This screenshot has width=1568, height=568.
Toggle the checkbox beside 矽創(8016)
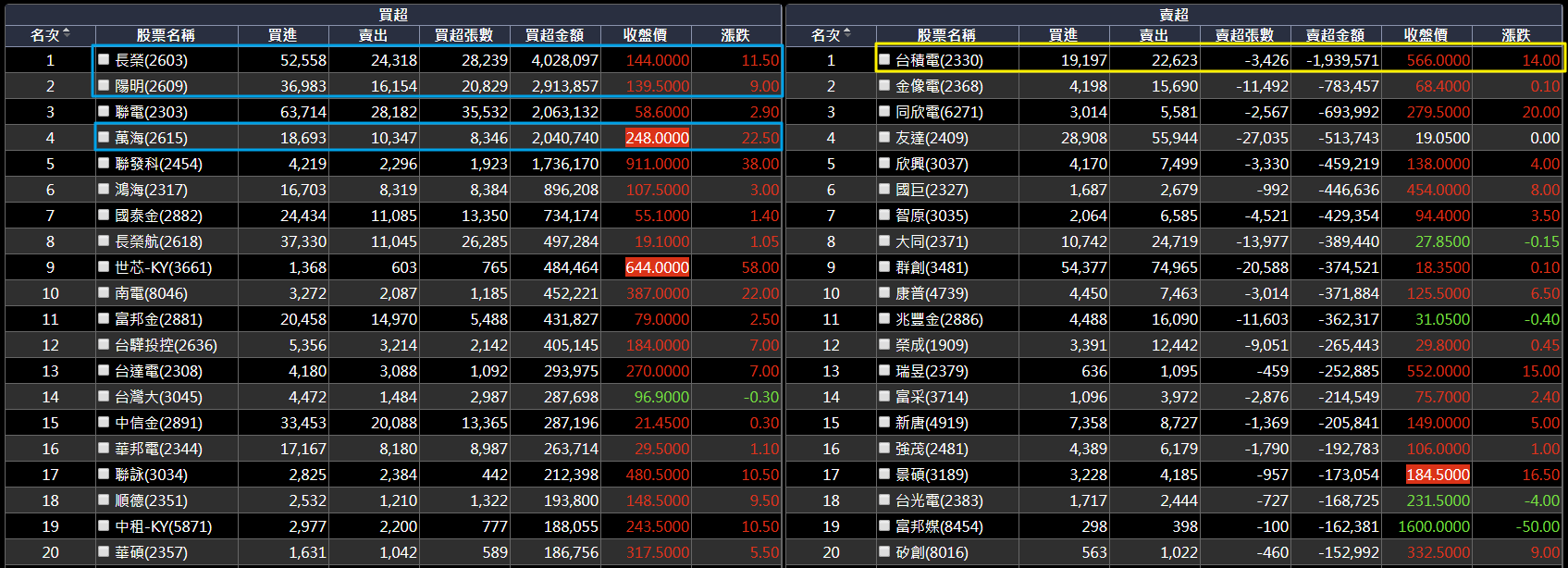click(885, 551)
